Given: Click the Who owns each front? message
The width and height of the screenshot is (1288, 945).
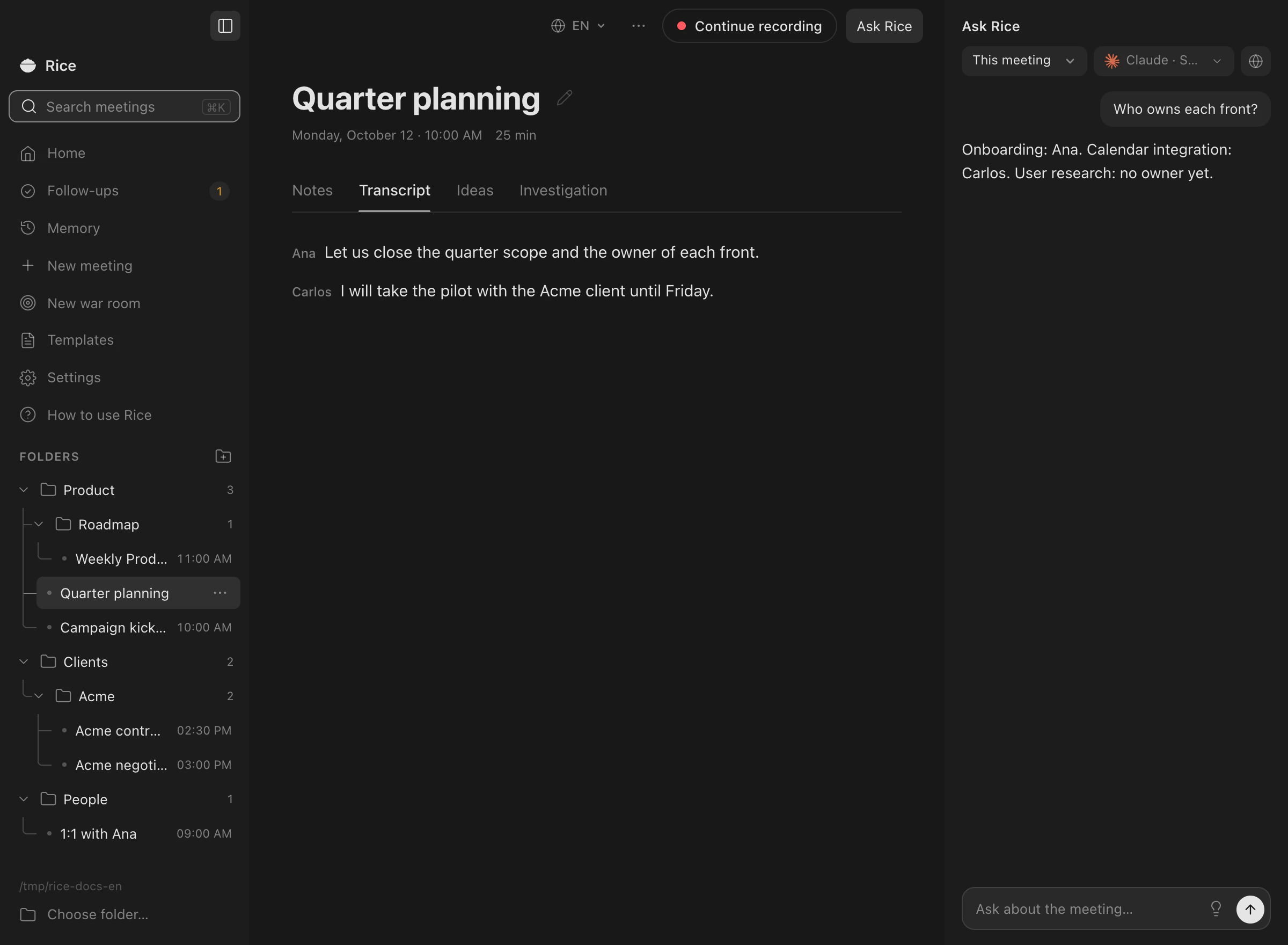Looking at the screenshot, I should click(1185, 108).
